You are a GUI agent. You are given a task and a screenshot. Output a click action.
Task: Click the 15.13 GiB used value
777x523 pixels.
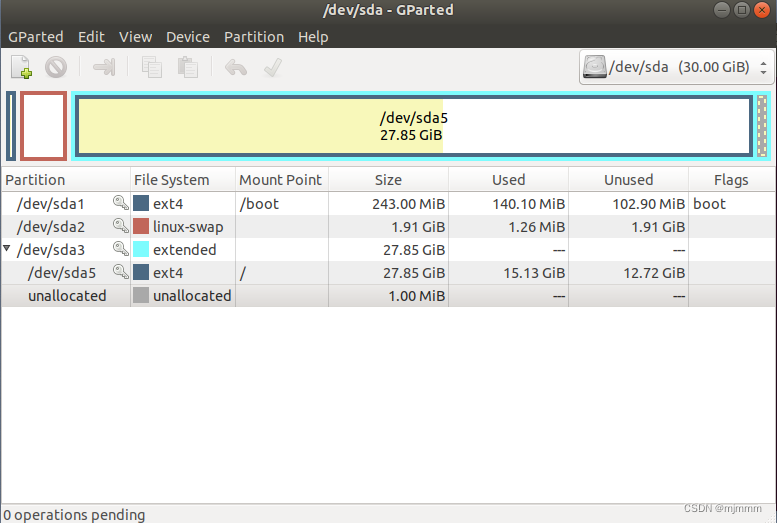tap(534, 273)
